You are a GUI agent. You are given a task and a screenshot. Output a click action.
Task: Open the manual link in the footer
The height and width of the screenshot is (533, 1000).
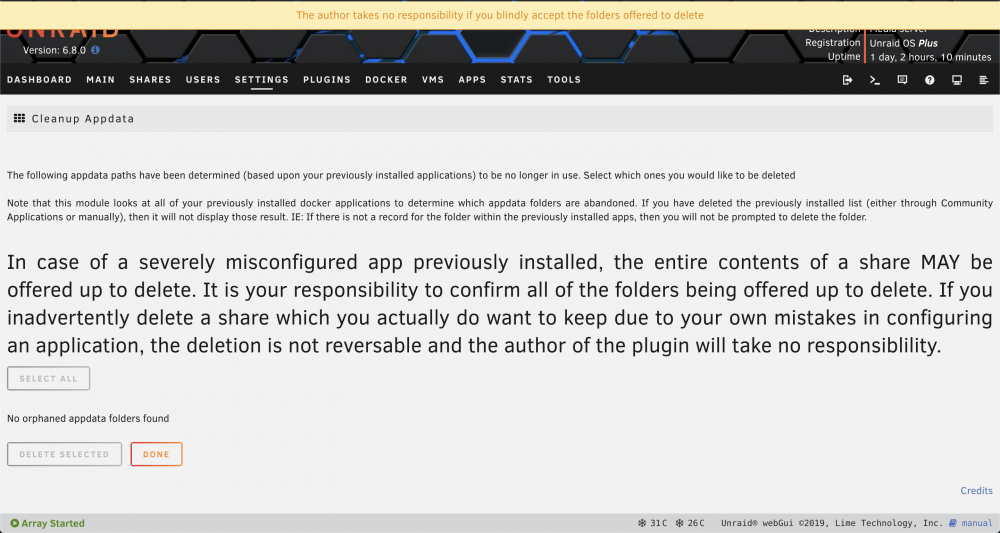tap(971, 523)
